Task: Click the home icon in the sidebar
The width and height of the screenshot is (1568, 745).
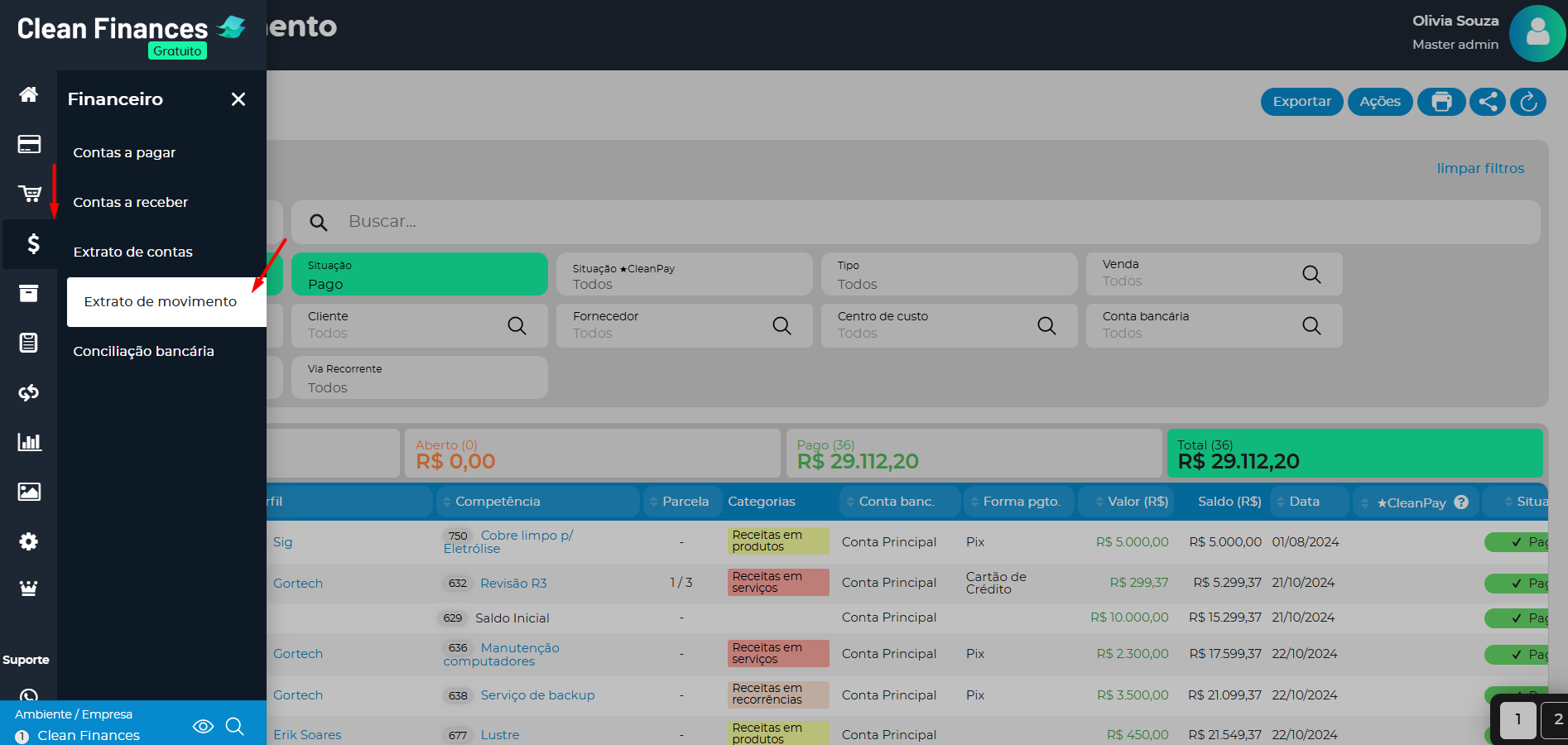Action: click(x=29, y=94)
